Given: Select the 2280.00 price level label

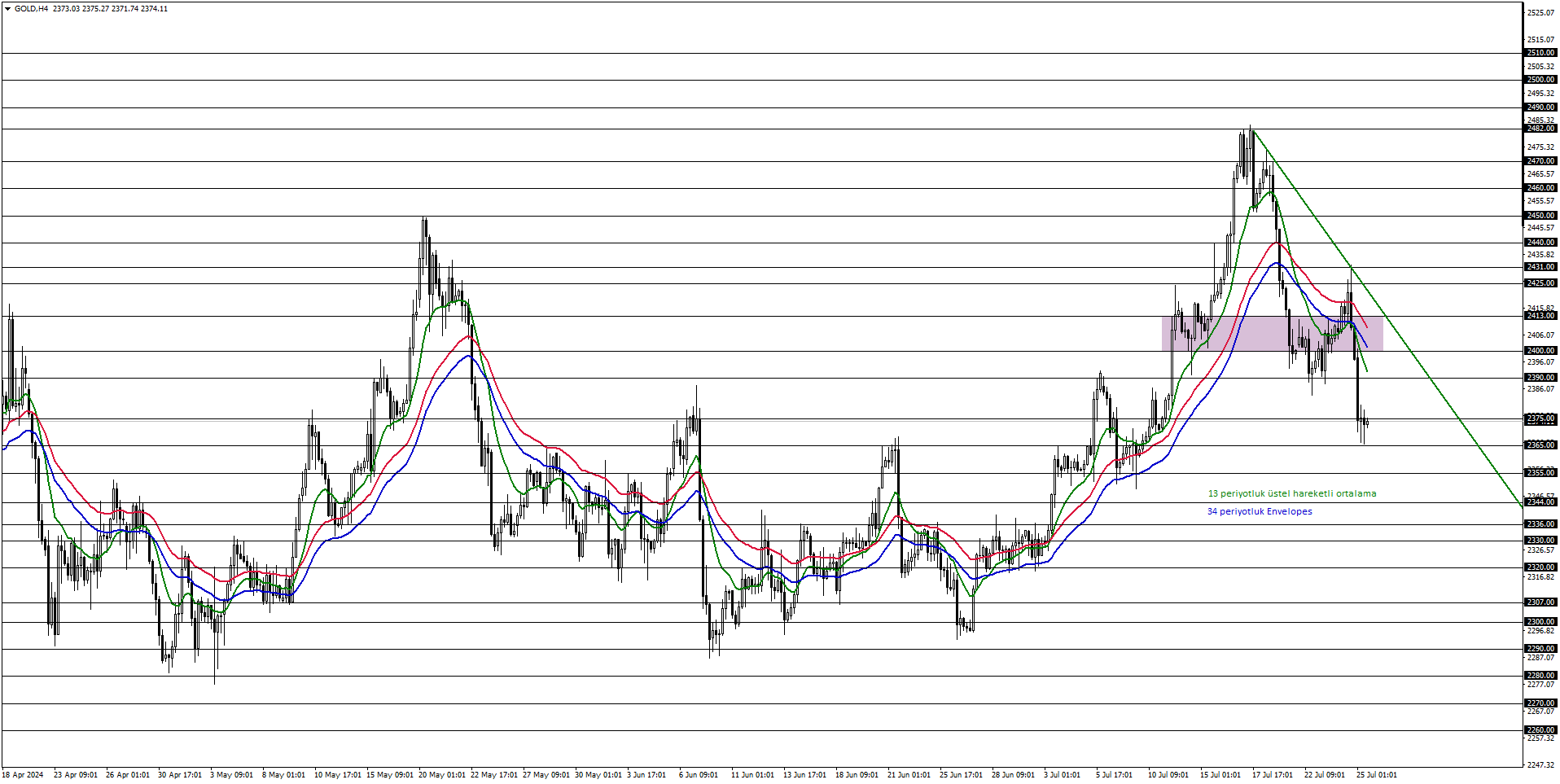Looking at the screenshot, I should point(1540,676).
